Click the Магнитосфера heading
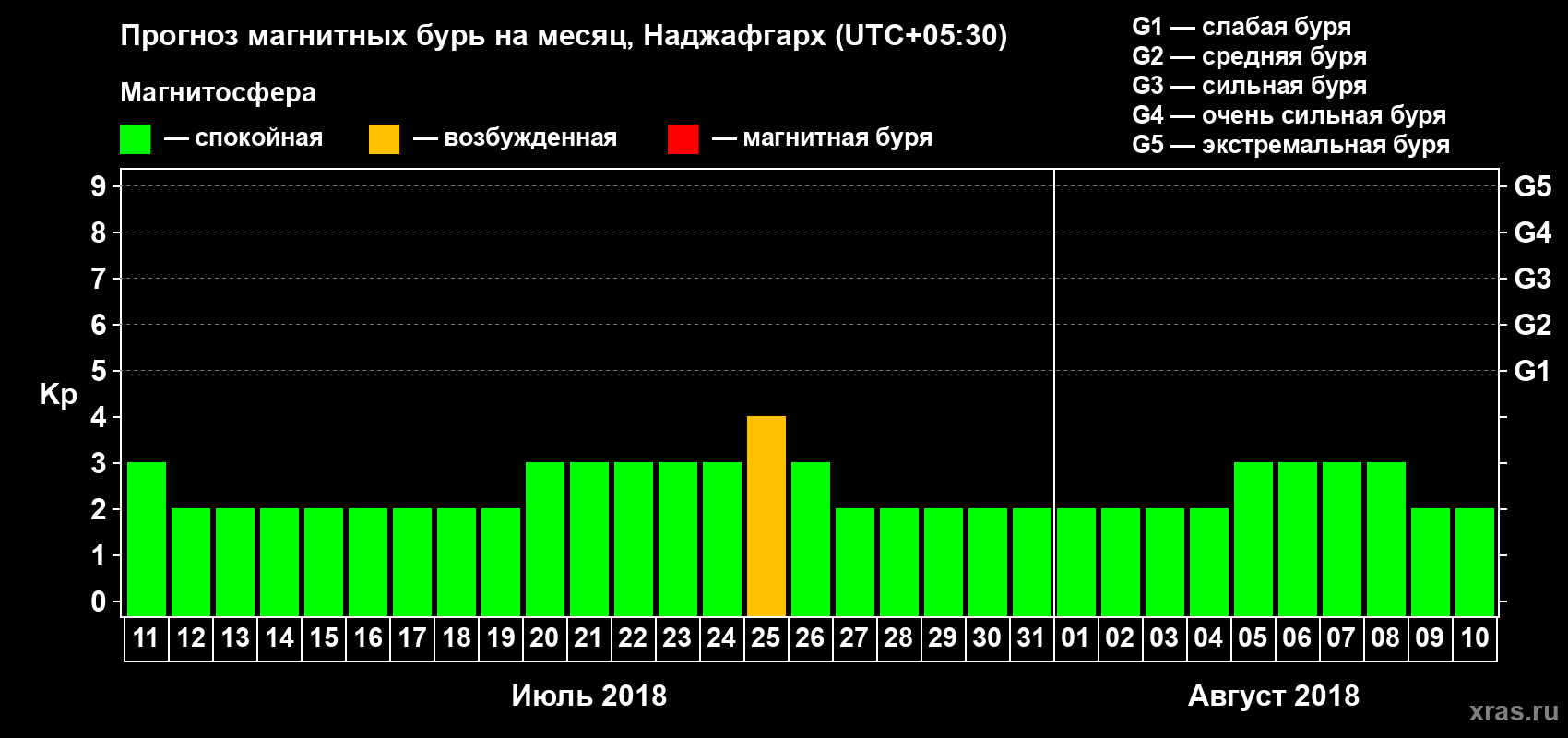 click(x=218, y=92)
